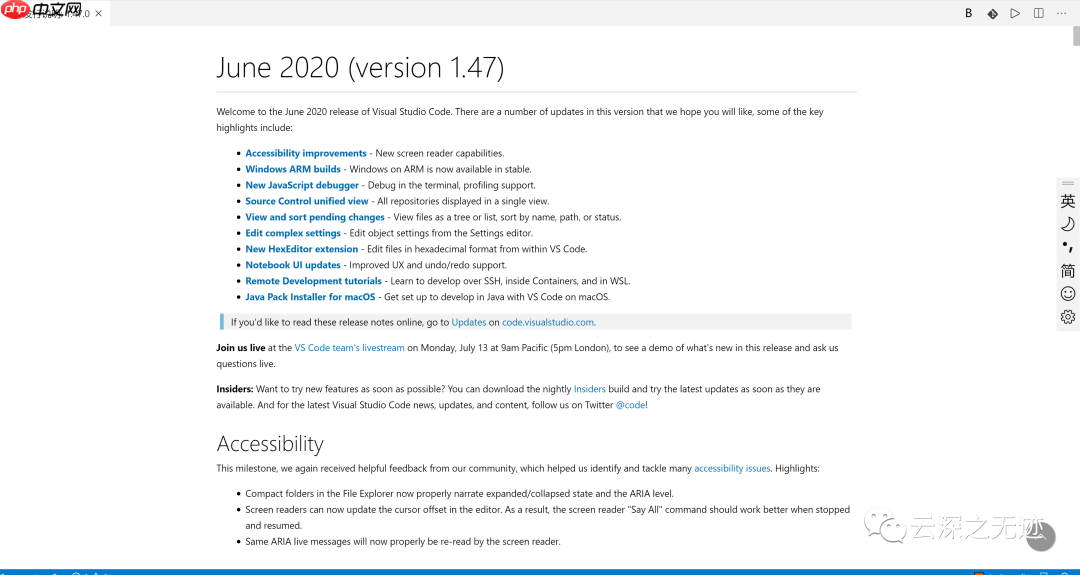Split the editor with the split icon
The height and width of the screenshot is (575, 1080).
[1039, 13]
